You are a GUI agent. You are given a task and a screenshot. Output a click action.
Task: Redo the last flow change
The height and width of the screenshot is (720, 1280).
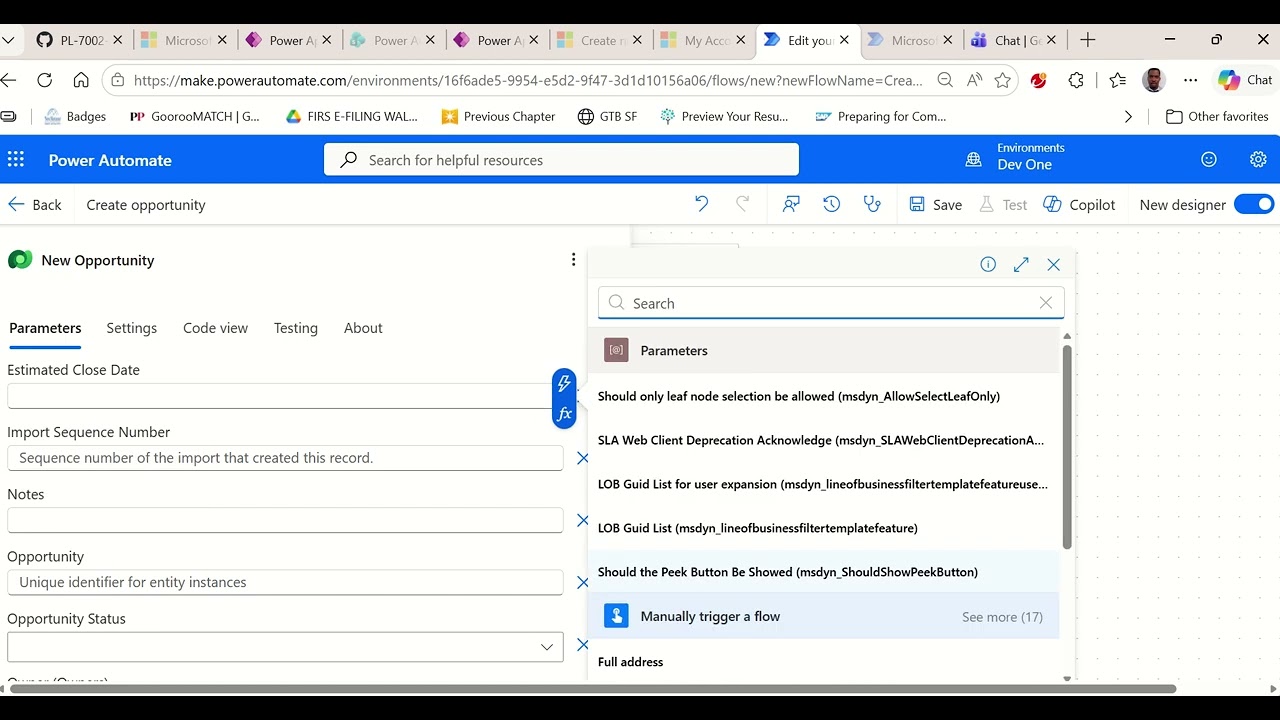(742, 204)
